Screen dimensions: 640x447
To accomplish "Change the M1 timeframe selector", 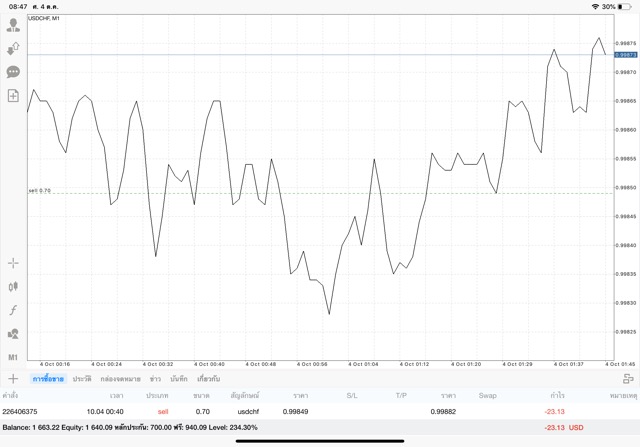I will click(13, 357).
